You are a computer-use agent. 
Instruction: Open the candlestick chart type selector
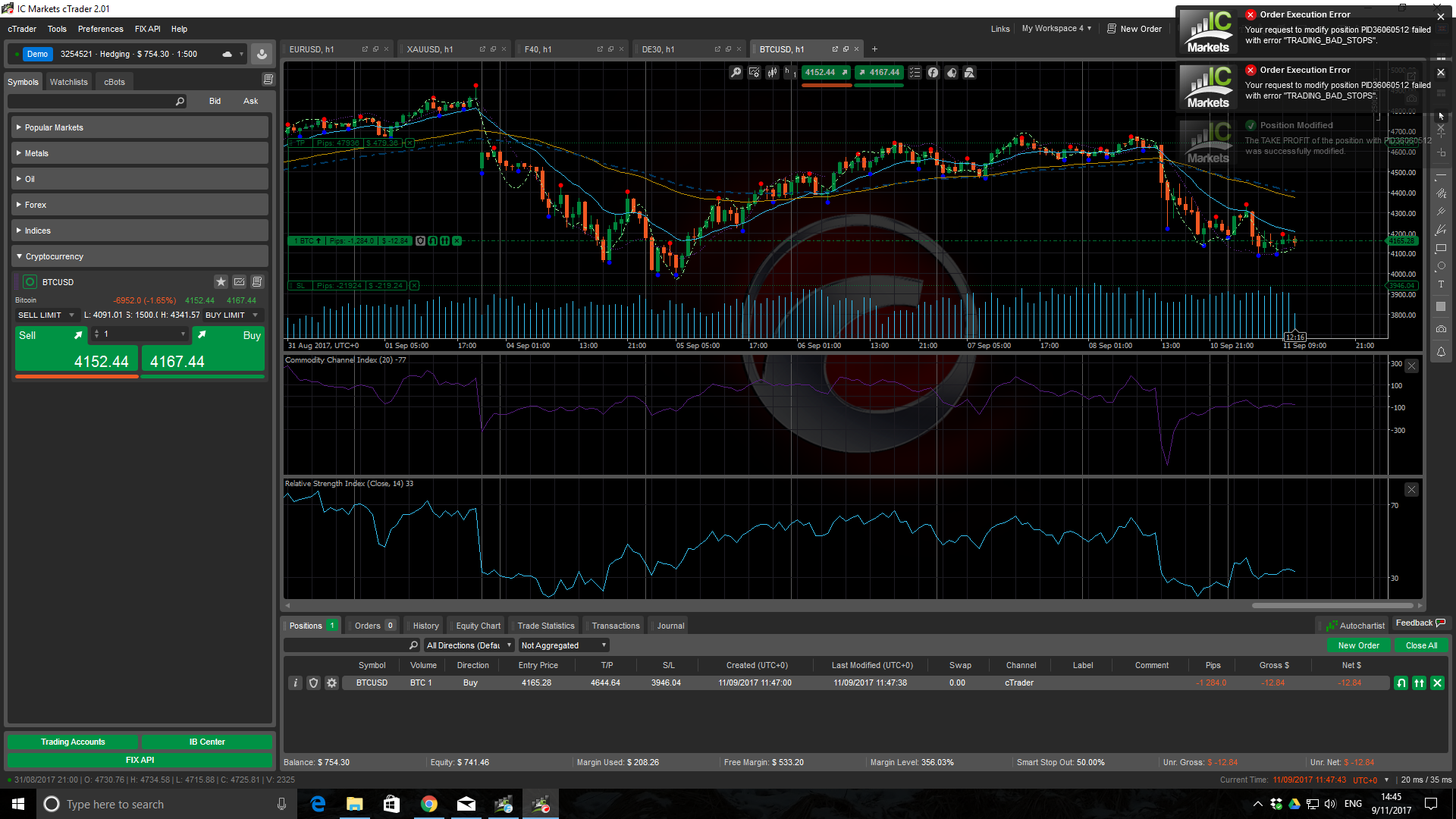[x=772, y=73]
